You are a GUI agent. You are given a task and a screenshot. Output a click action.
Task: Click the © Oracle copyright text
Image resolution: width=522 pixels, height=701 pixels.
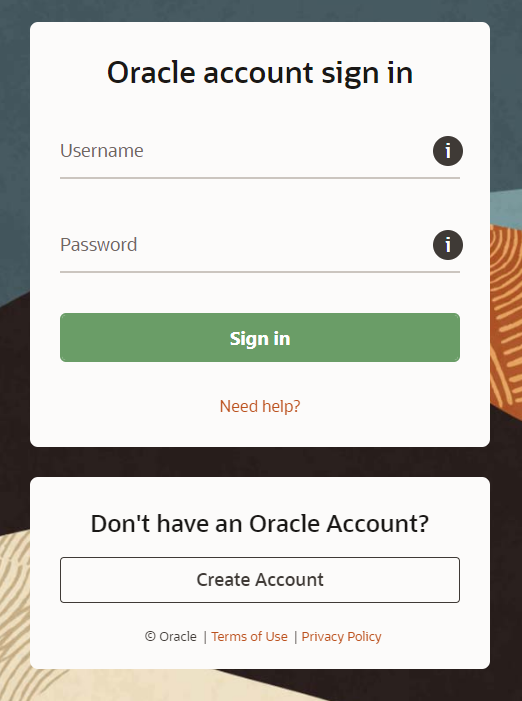(x=171, y=637)
